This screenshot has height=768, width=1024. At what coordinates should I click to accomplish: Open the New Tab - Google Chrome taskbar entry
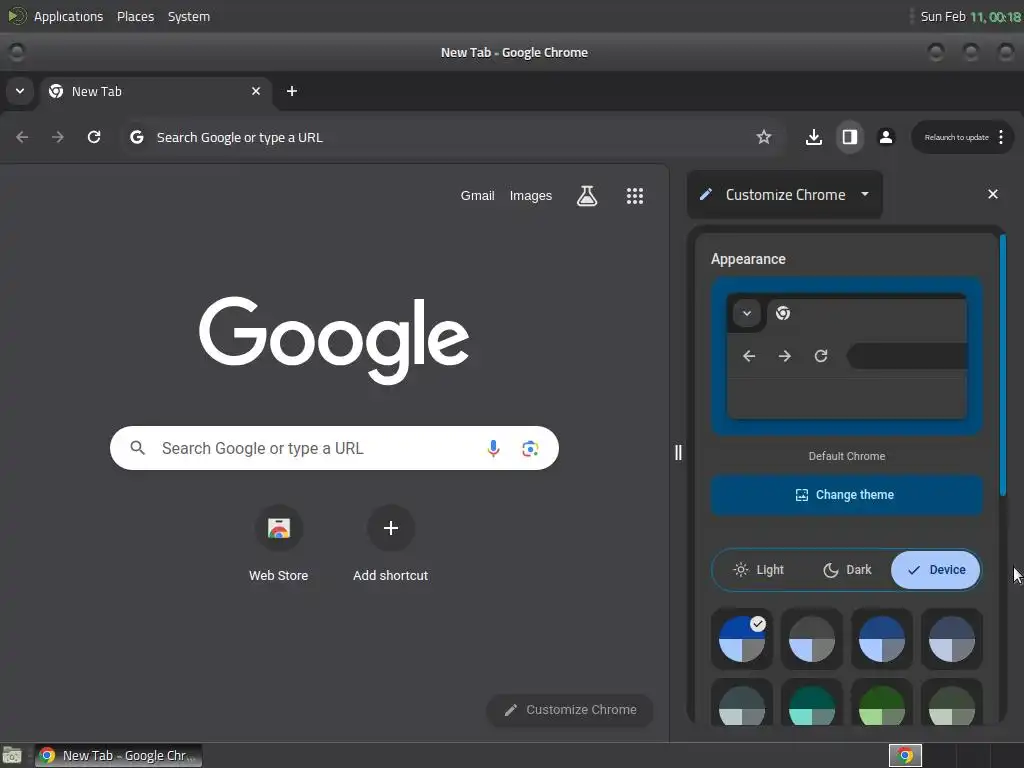[x=118, y=756]
